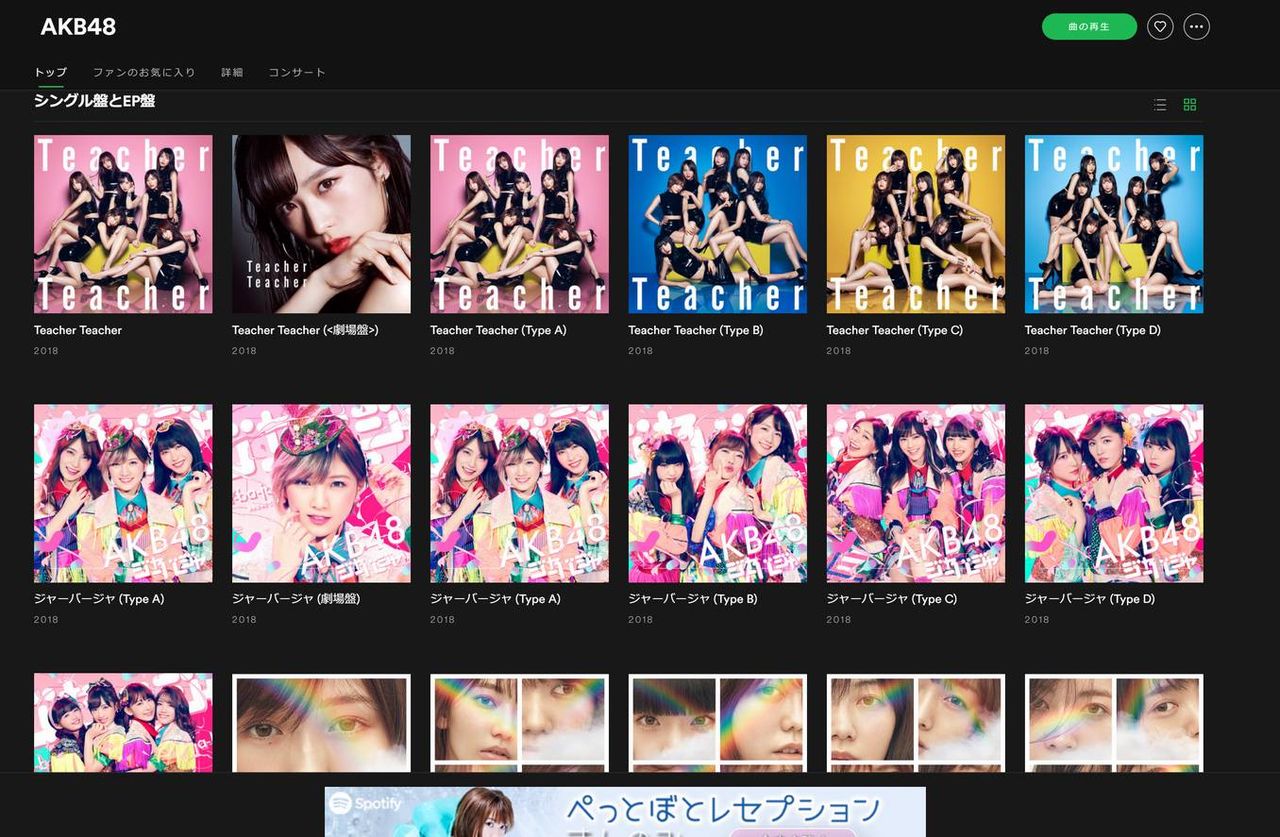Image resolution: width=1280 pixels, height=837 pixels.
Task: Click the Teacher Teacher (Type D) cover art
Action: pyautogui.click(x=1114, y=224)
